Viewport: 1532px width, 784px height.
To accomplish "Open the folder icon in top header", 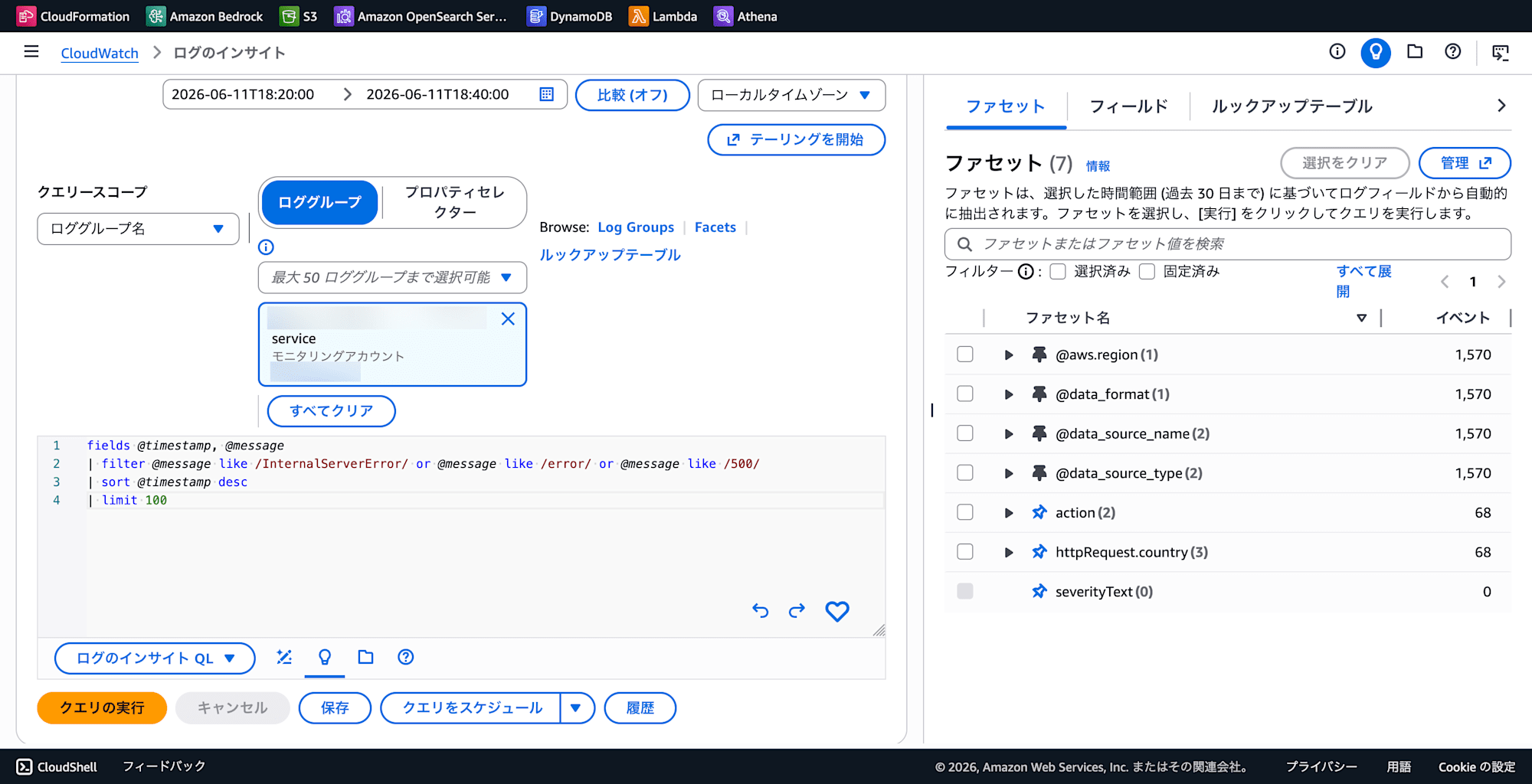I will [x=1415, y=51].
